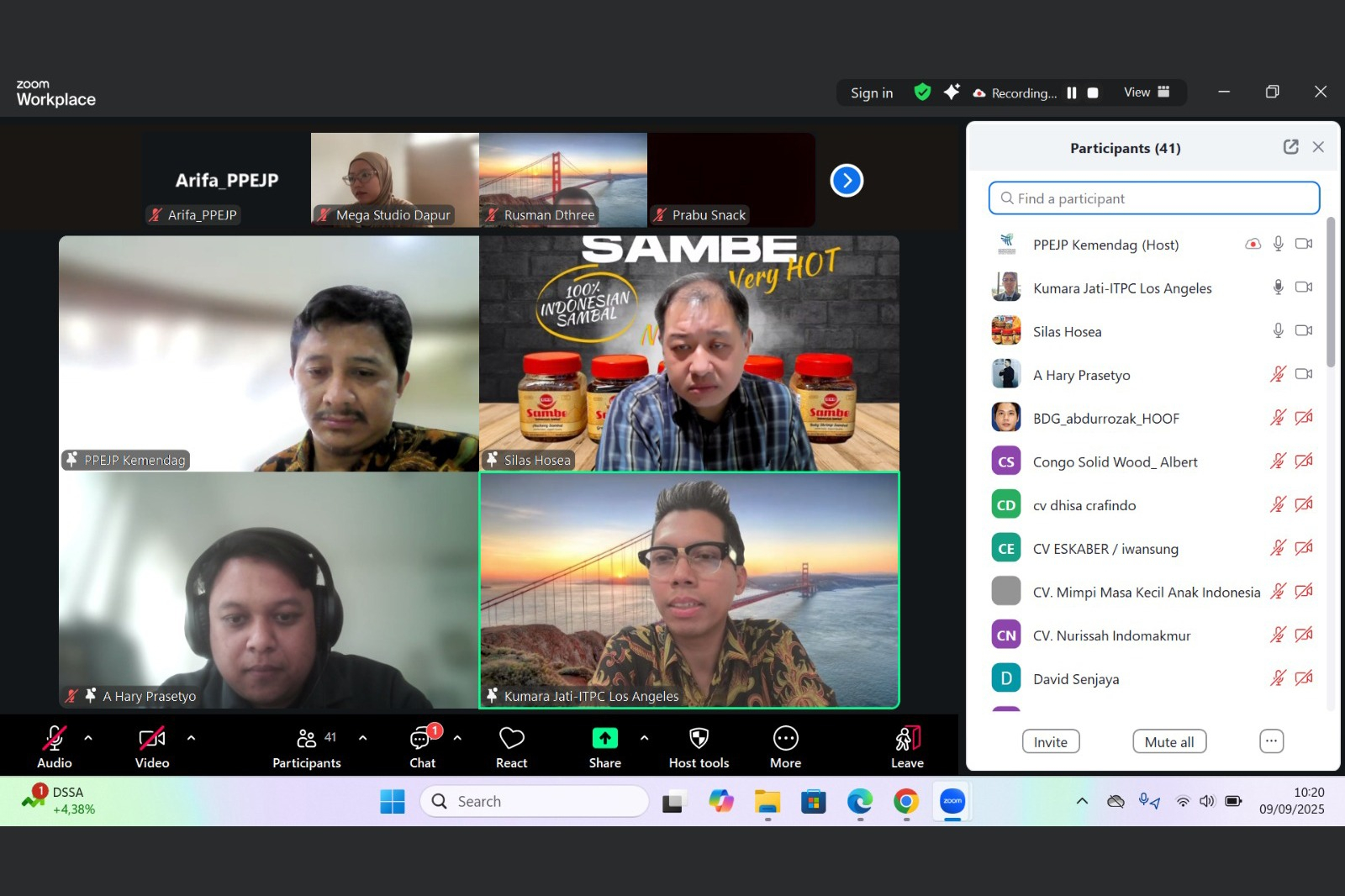Viewport: 1345px width, 896px height.
Task: Click muted mic icon for BDG_abdurrozak_HOOF
Action: 1278,418
